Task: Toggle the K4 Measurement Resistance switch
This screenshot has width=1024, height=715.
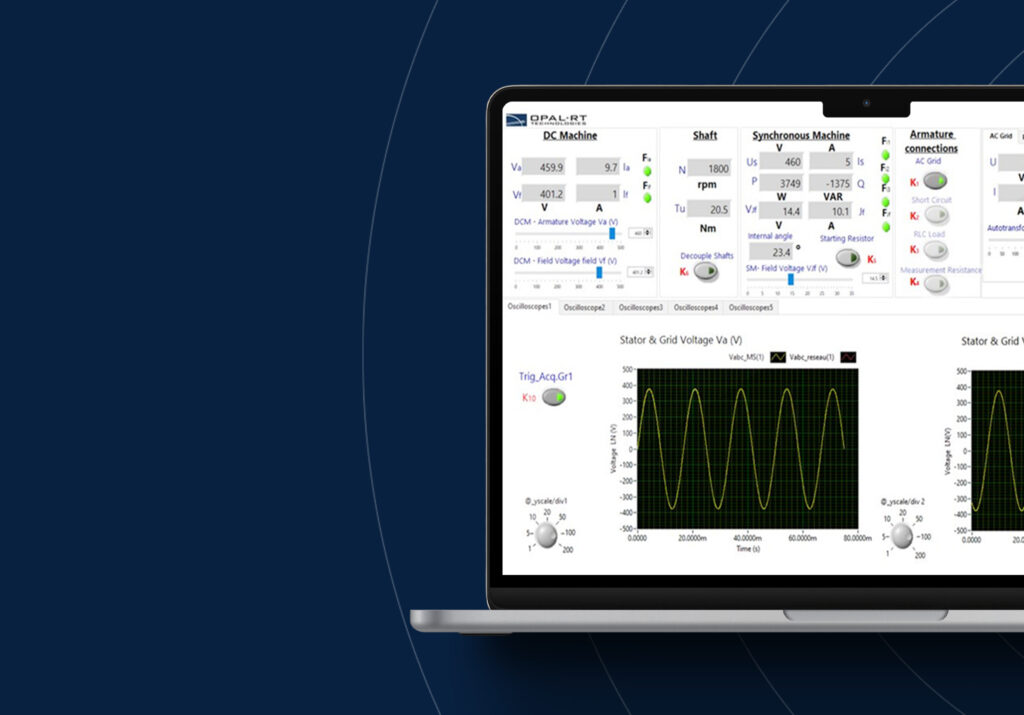Action: coord(936,283)
